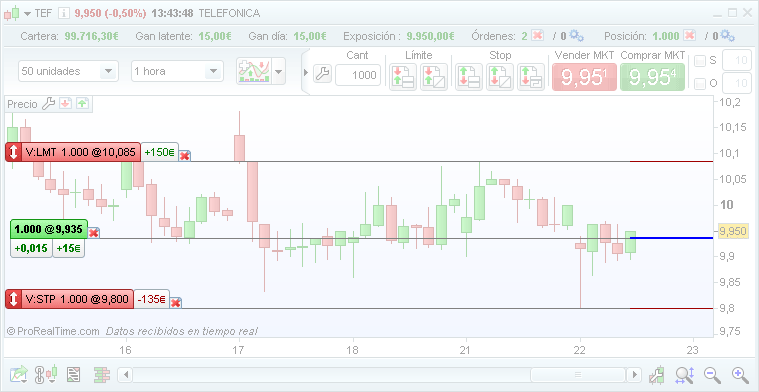The height and width of the screenshot is (392, 759).
Task: Click the ProRealTime.com copyright link
Action: point(53,332)
